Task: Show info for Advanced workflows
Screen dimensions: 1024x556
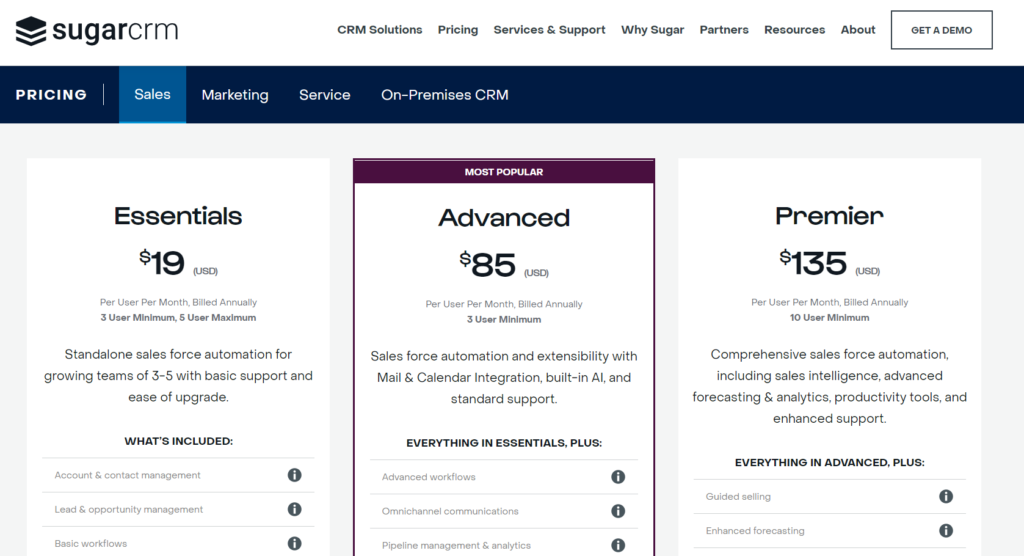Action: 618,477
